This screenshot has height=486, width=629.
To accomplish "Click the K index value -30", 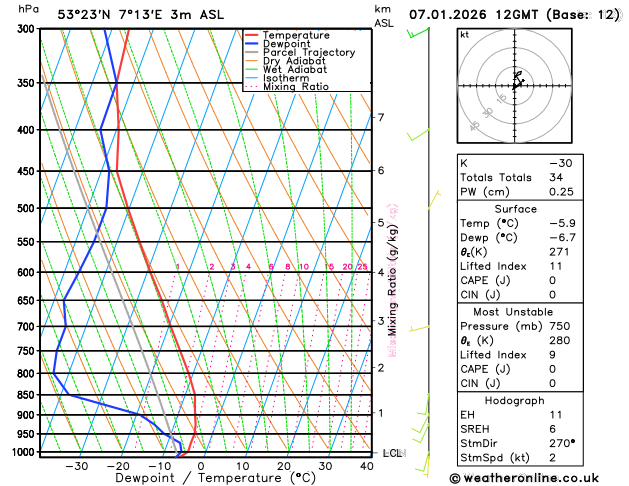I will pos(561,163).
